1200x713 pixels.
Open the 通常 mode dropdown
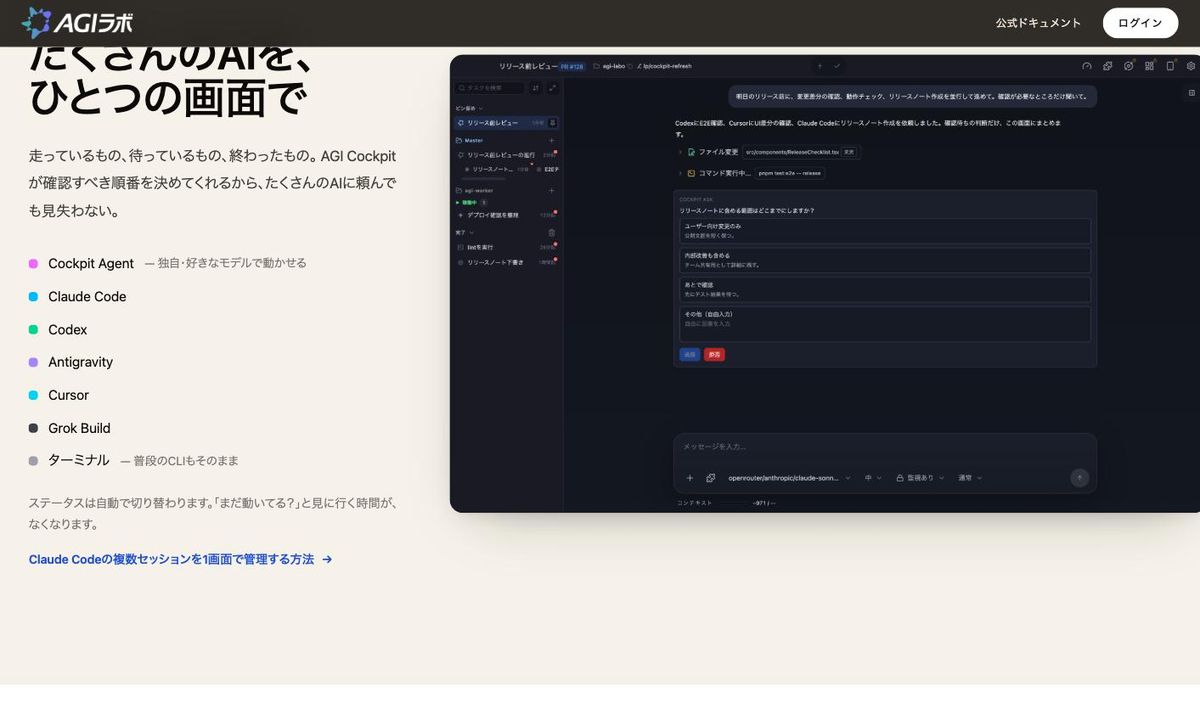[x=970, y=478]
